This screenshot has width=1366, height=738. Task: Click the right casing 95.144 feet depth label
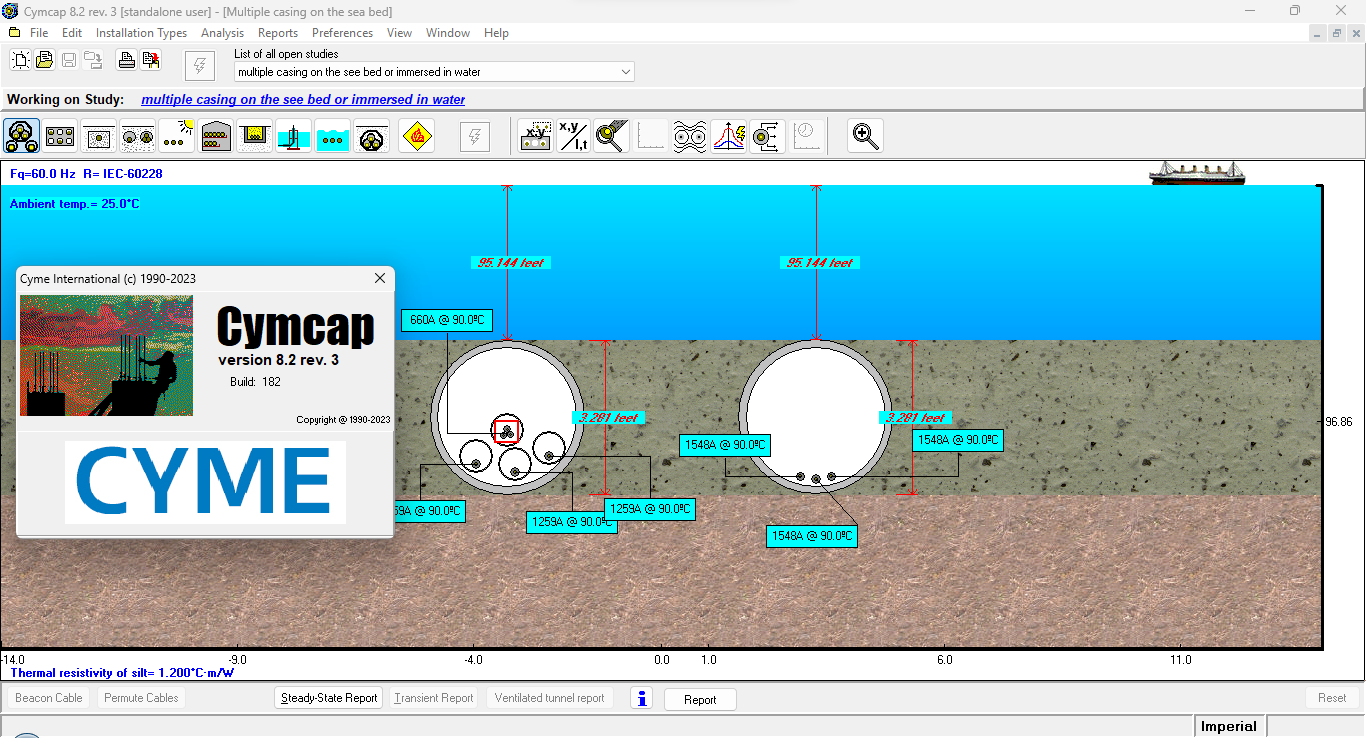coord(820,263)
